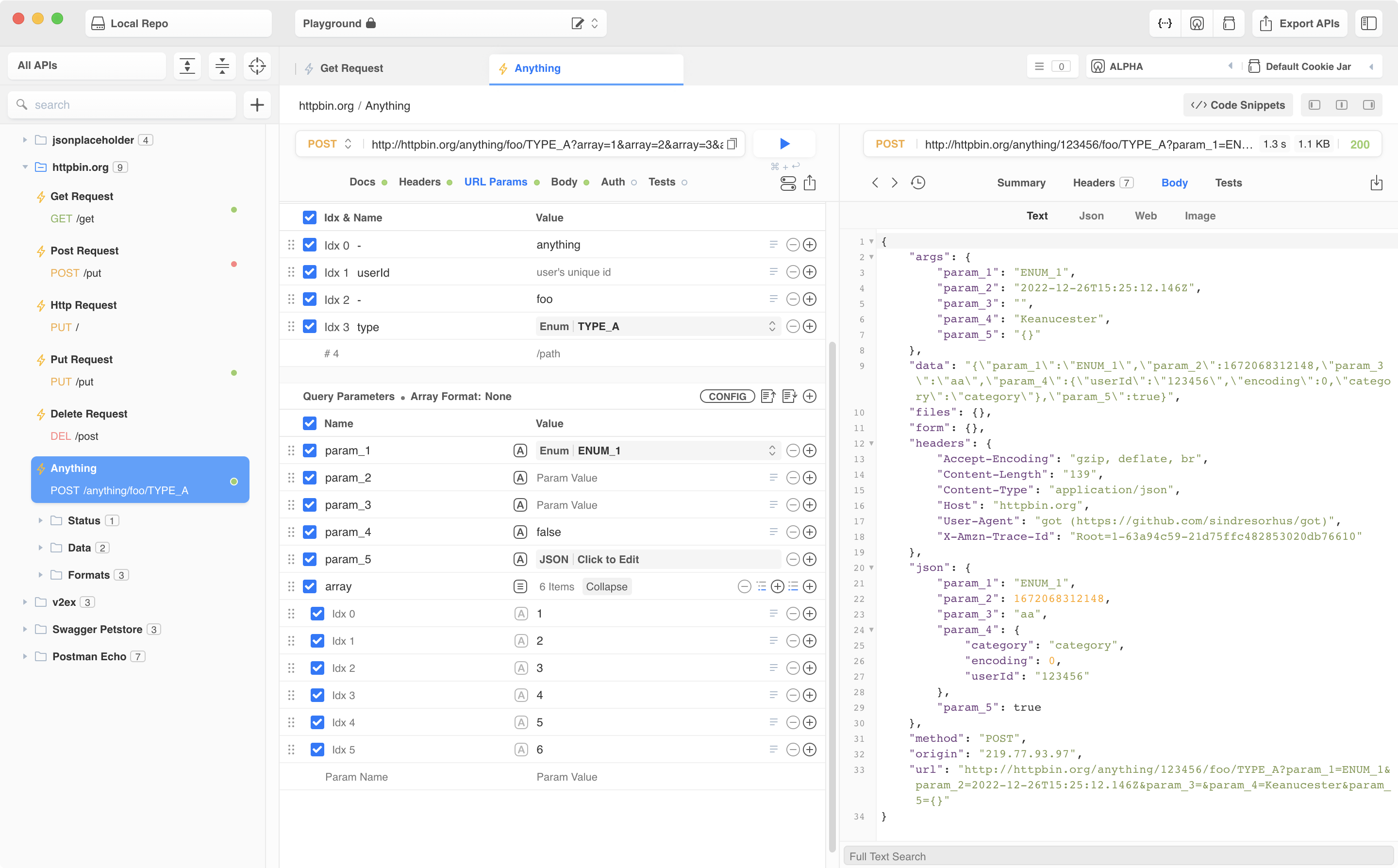Copy the request URL with the copy icon
This screenshot has height=868, width=1398.
click(x=732, y=144)
